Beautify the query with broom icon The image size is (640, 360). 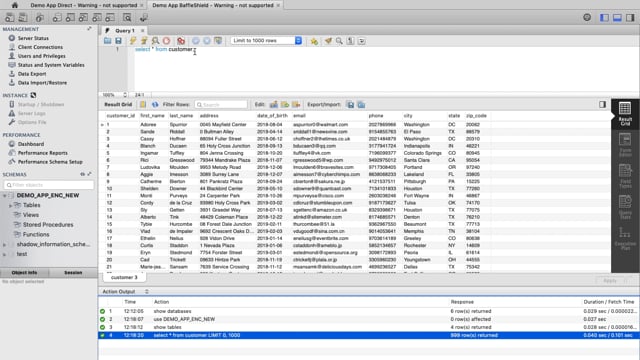click(328, 41)
